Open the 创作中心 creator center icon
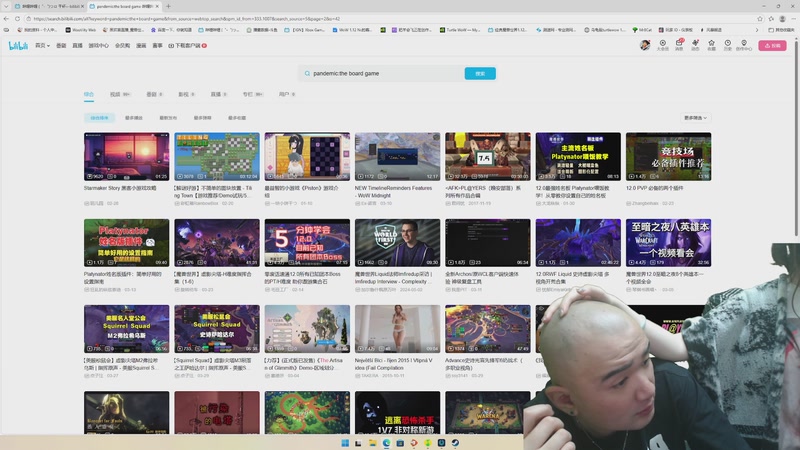Screen dimensions: 800x450 744,45
